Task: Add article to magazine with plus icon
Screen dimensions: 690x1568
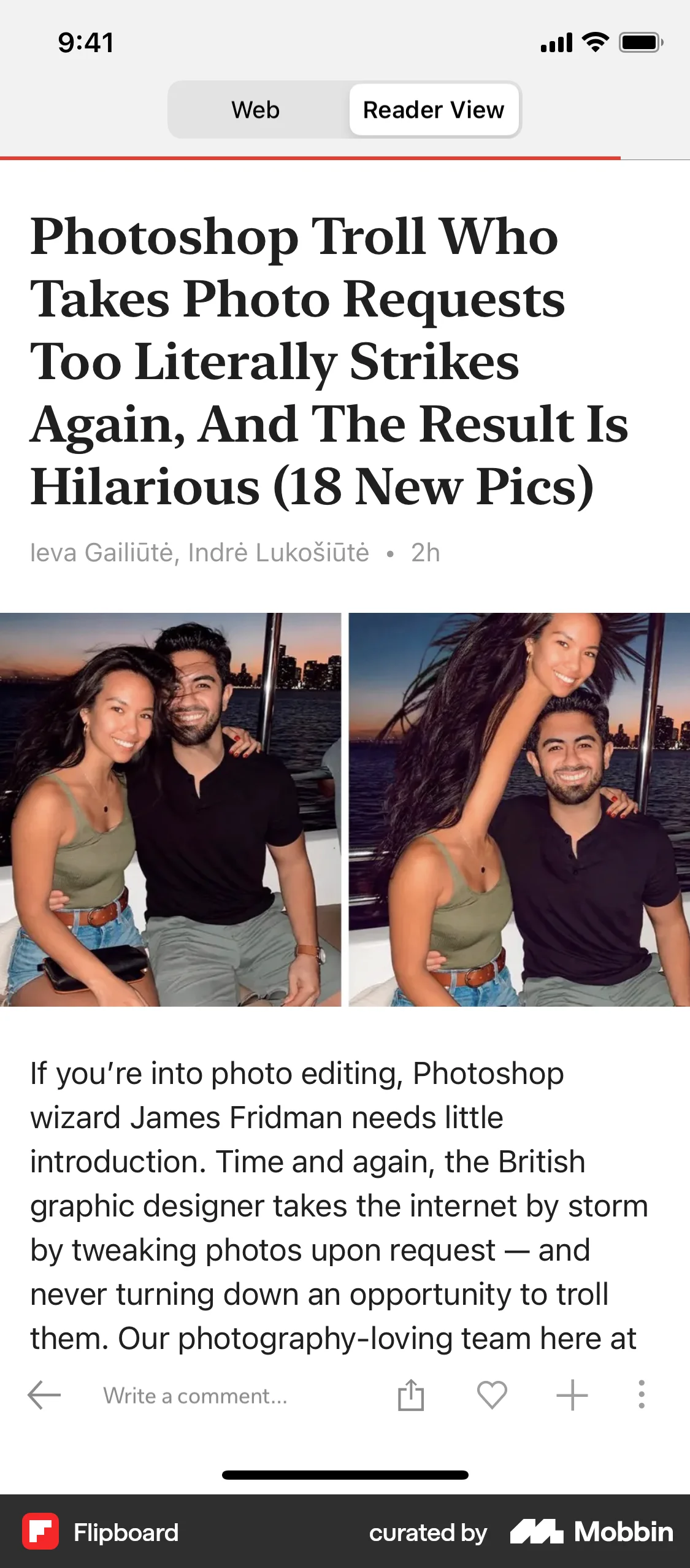Action: coord(572,1395)
